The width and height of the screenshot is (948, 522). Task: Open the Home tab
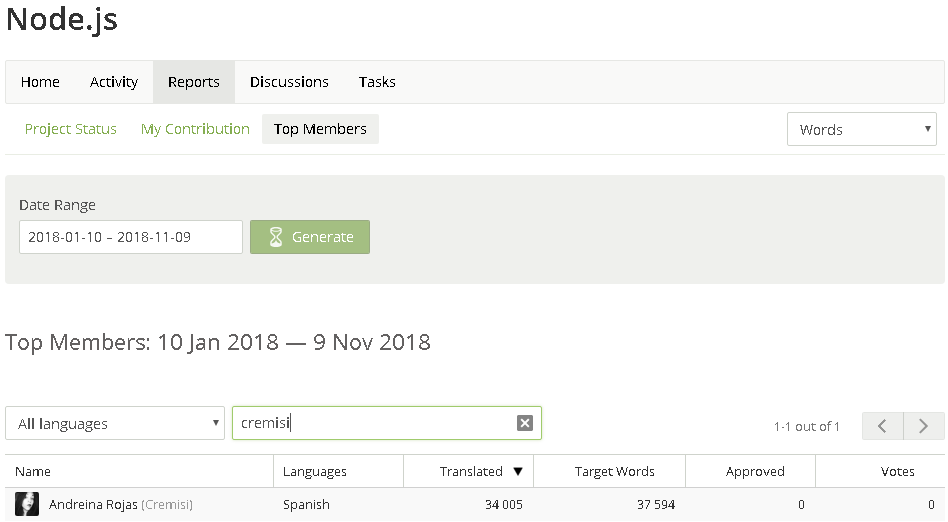tap(40, 82)
